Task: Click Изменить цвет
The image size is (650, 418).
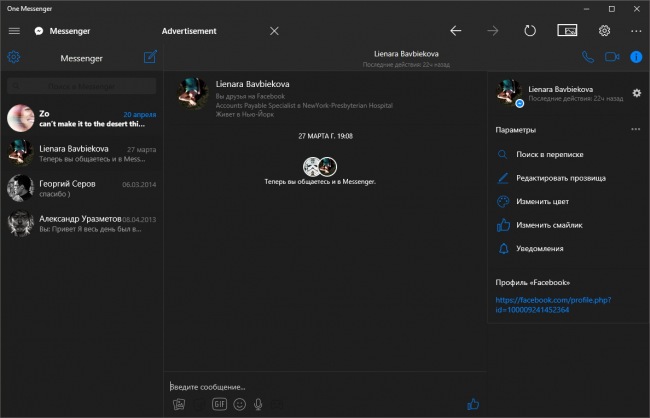Action: [x=542, y=202]
